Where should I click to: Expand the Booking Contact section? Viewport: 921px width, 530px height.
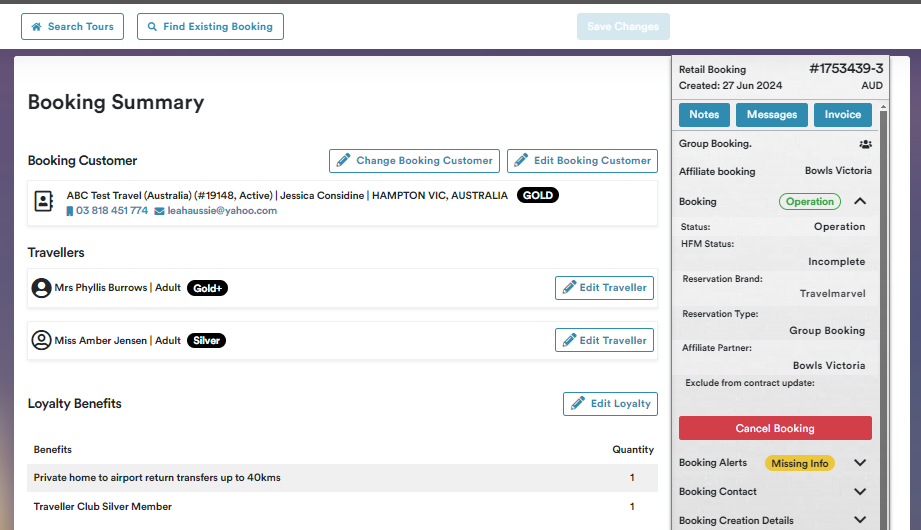tap(860, 491)
